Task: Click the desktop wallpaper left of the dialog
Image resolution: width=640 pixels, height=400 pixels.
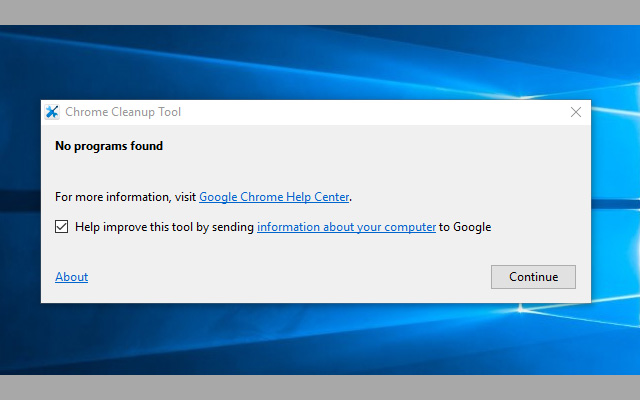Action: pyautogui.click(x=20, y=200)
